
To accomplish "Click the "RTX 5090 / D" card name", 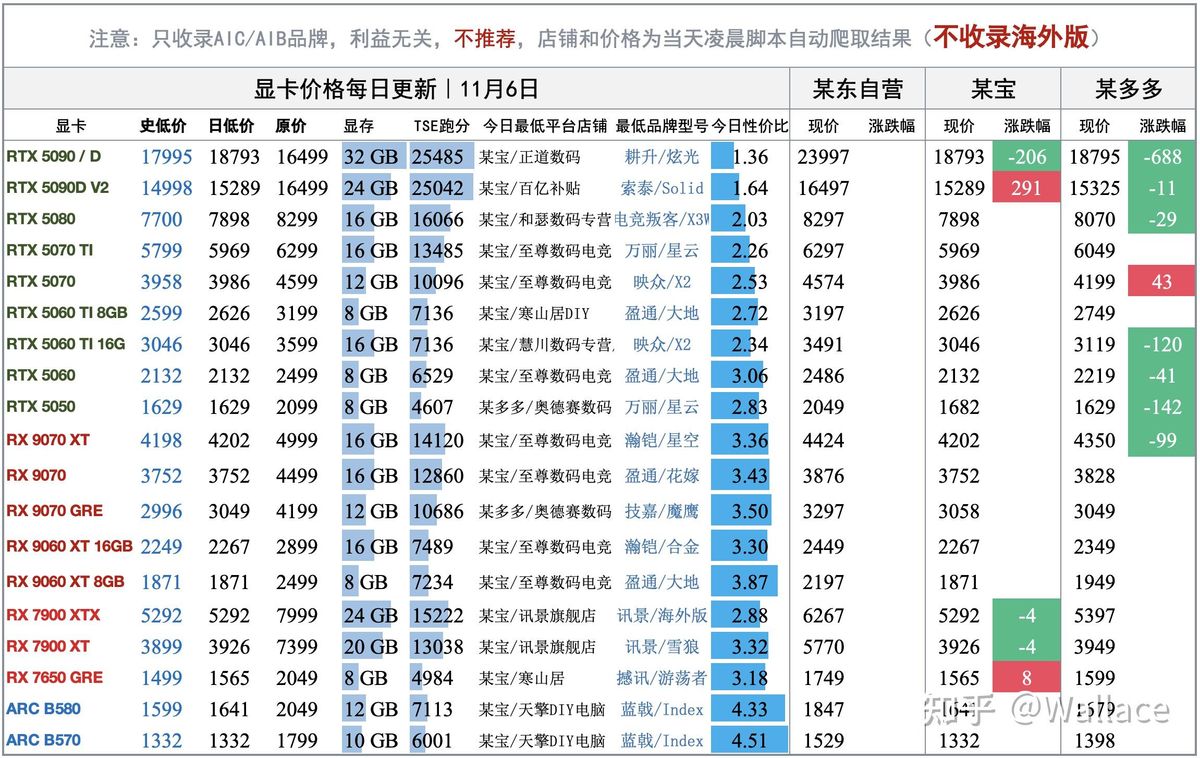I will coord(53,156).
